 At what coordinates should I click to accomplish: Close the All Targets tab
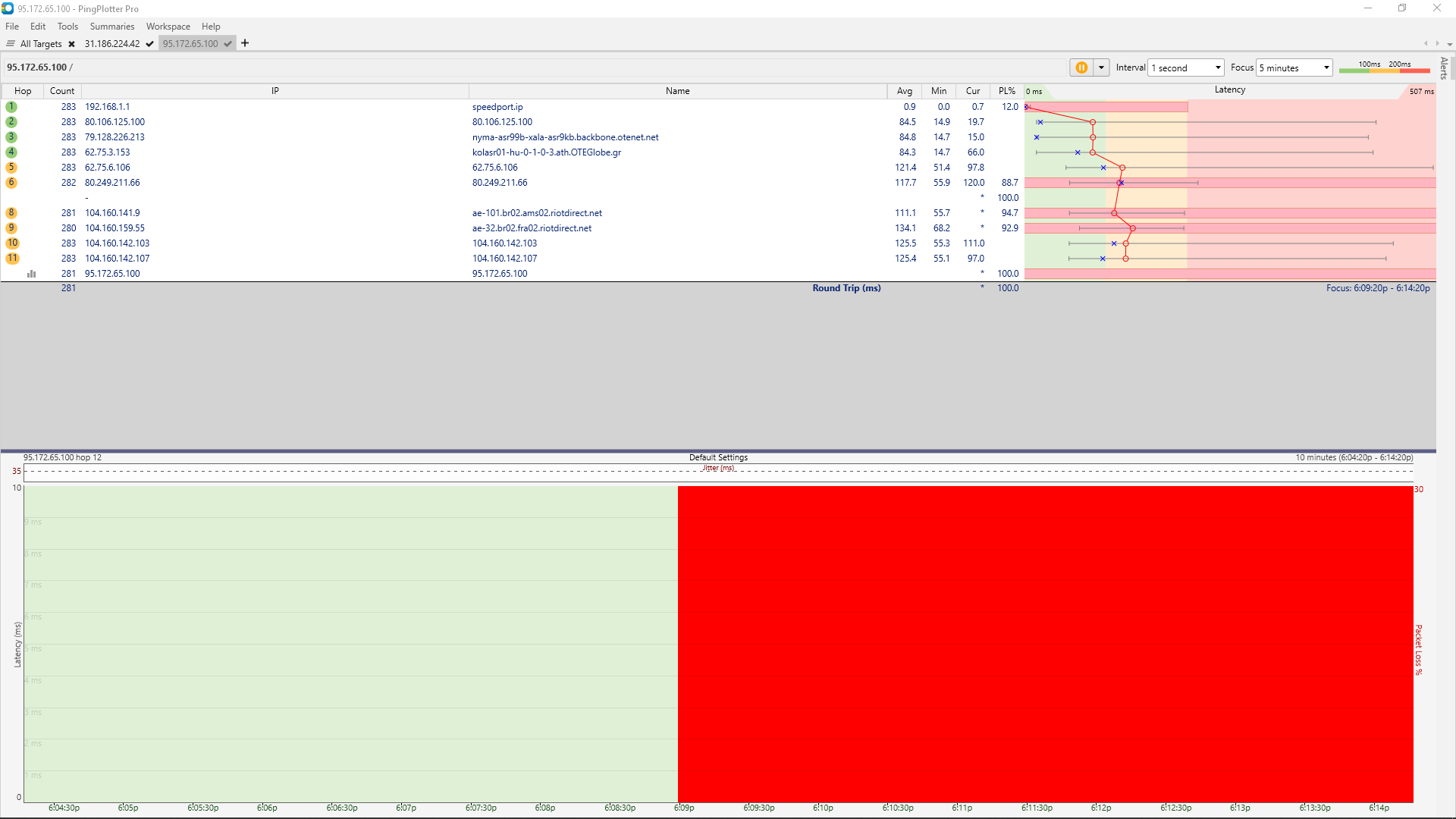click(71, 44)
